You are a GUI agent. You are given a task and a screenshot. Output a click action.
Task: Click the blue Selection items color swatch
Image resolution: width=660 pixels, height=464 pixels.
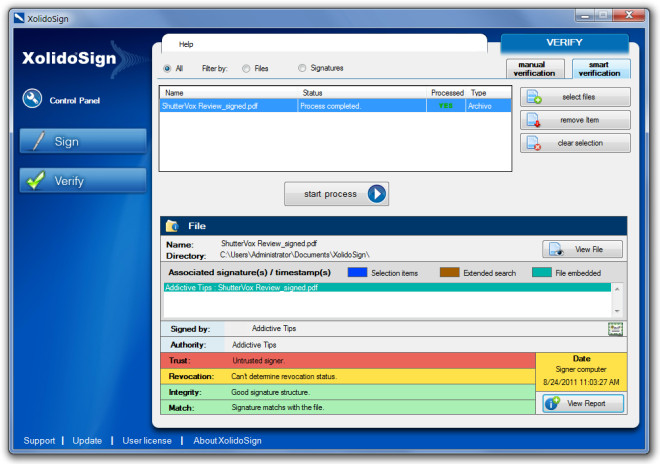click(357, 272)
